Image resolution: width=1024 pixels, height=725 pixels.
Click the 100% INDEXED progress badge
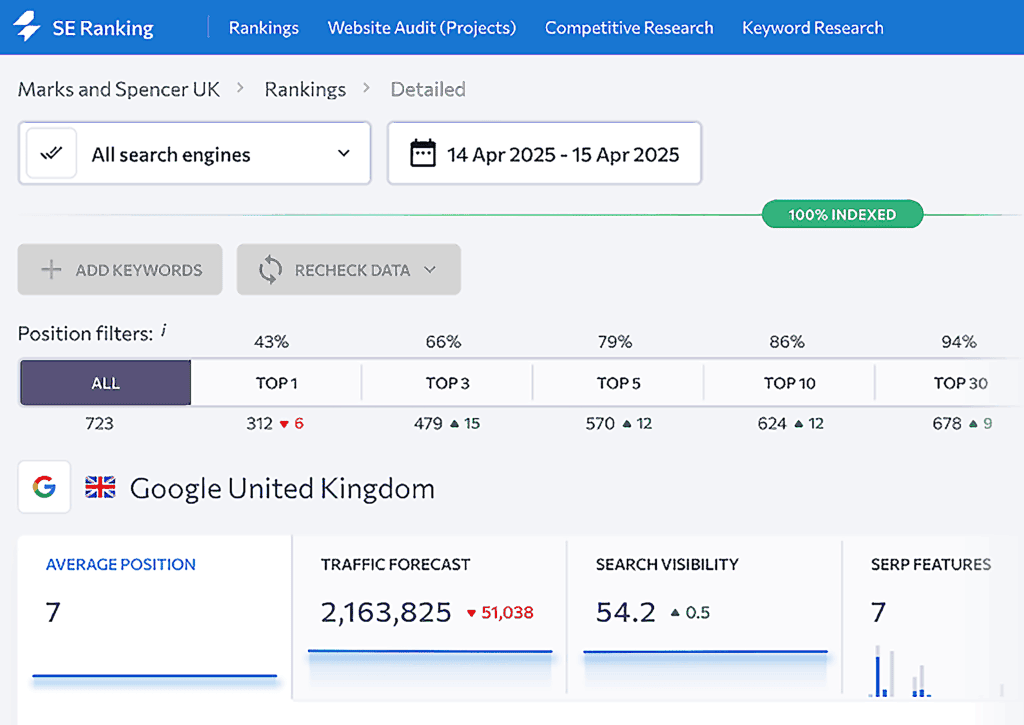[842, 213]
